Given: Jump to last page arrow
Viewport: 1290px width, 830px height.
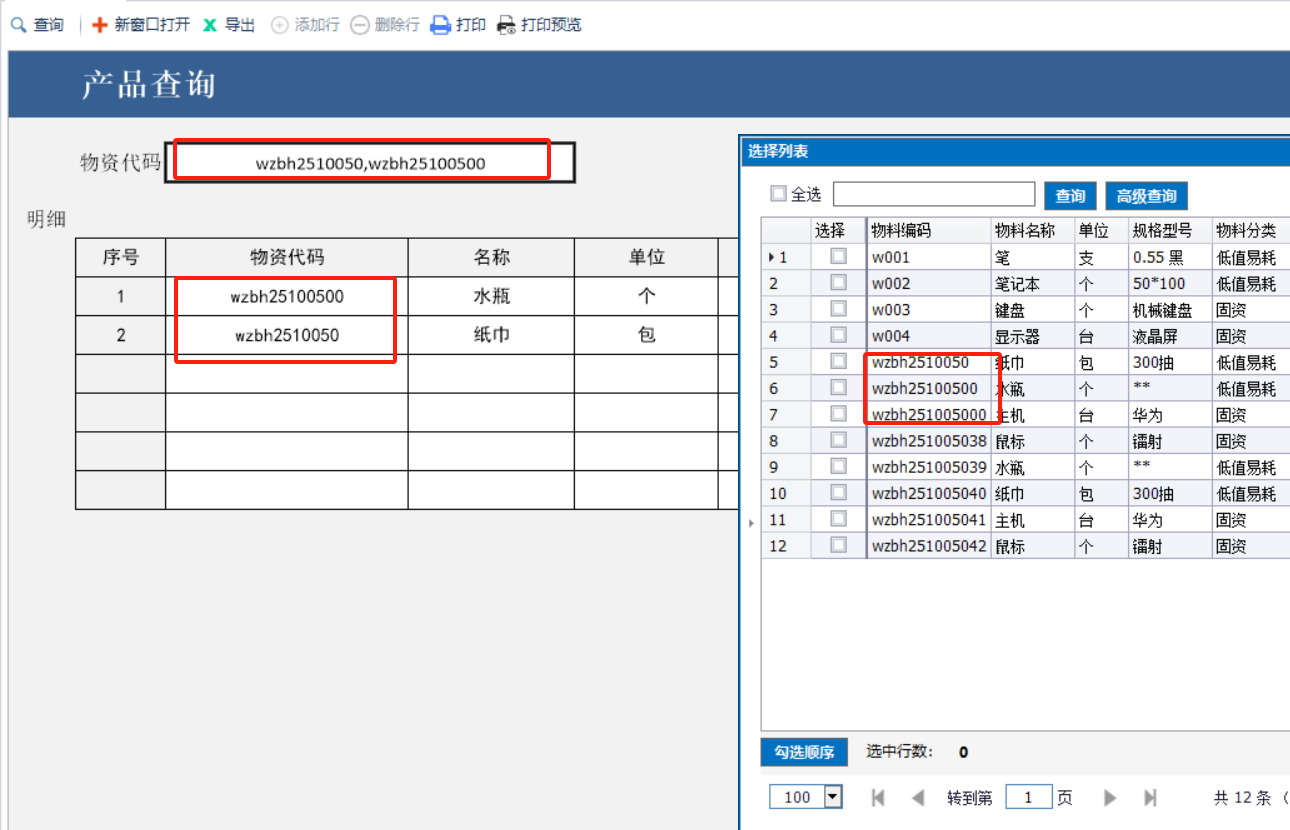Looking at the screenshot, I should [x=1150, y=797].
